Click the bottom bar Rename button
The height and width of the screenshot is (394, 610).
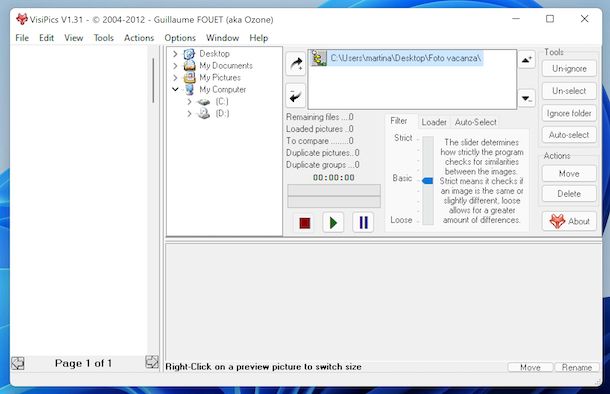click(577, 367)
